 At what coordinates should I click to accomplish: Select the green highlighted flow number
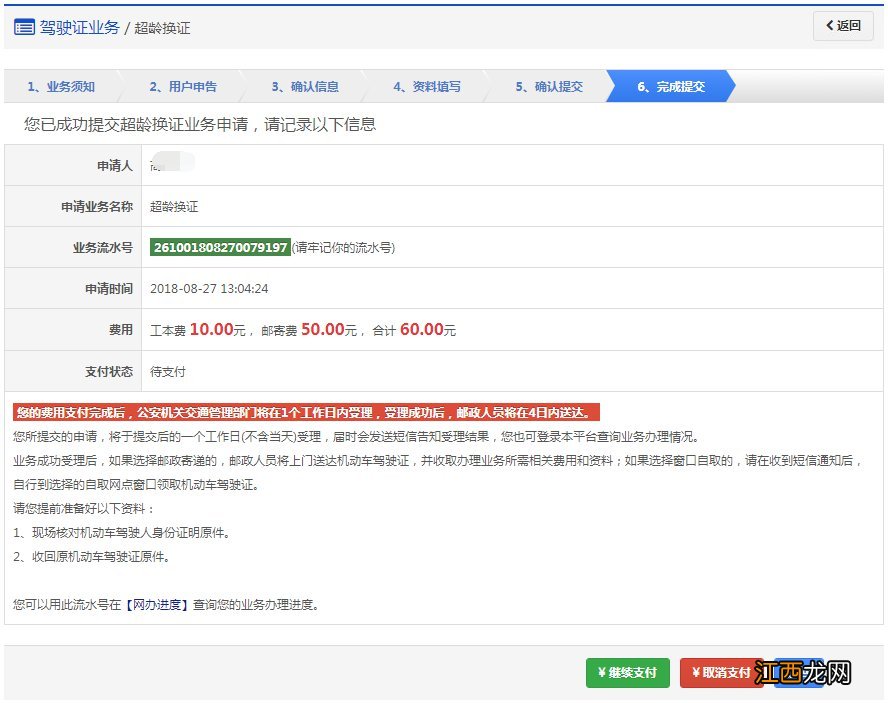coord(218,246)
